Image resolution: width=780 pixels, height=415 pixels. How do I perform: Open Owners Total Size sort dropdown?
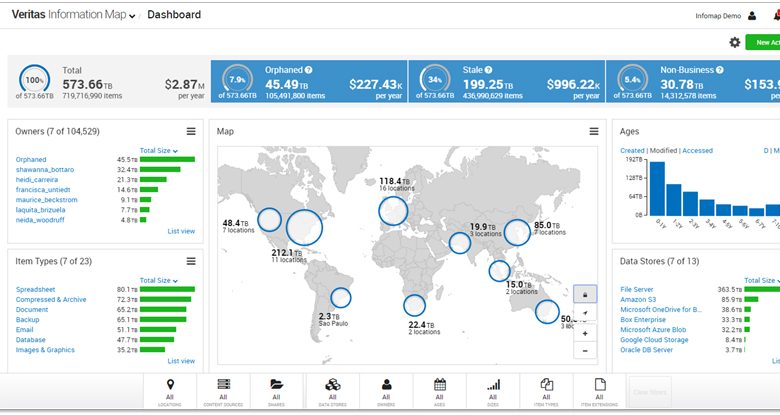tap(159, 150)
